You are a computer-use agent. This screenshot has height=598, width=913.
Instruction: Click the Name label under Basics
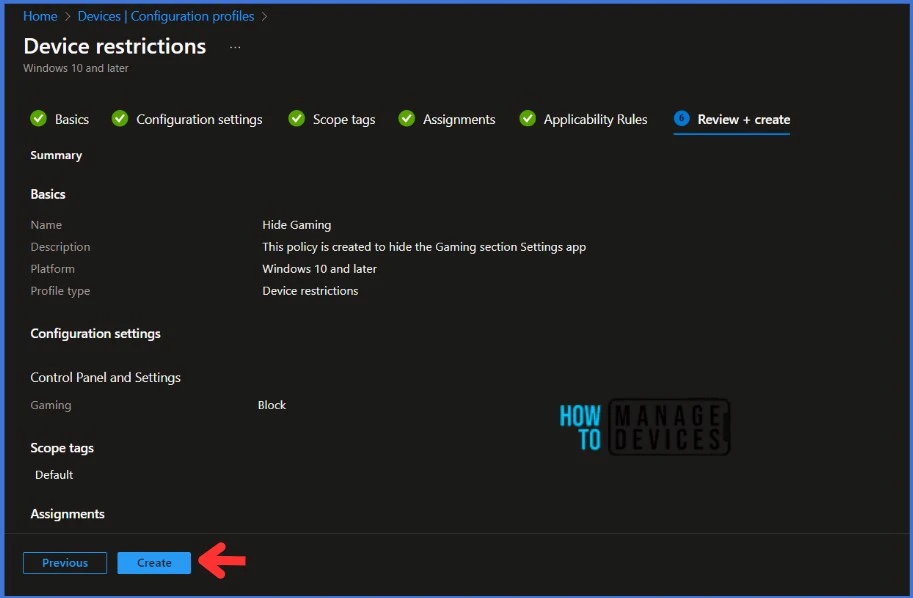click(46, 225)
